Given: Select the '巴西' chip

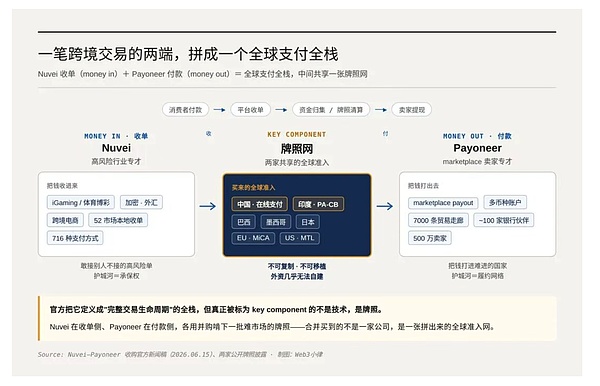Looking at the screenshot, I should click(244, 222).
